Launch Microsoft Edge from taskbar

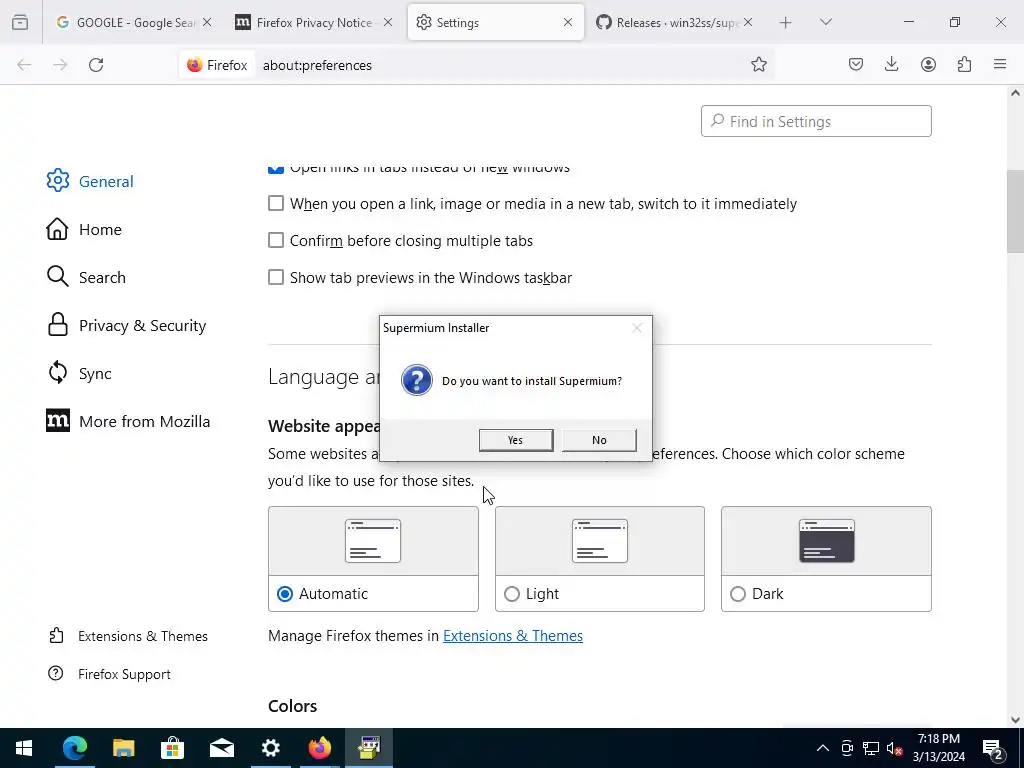pos(74,748)
